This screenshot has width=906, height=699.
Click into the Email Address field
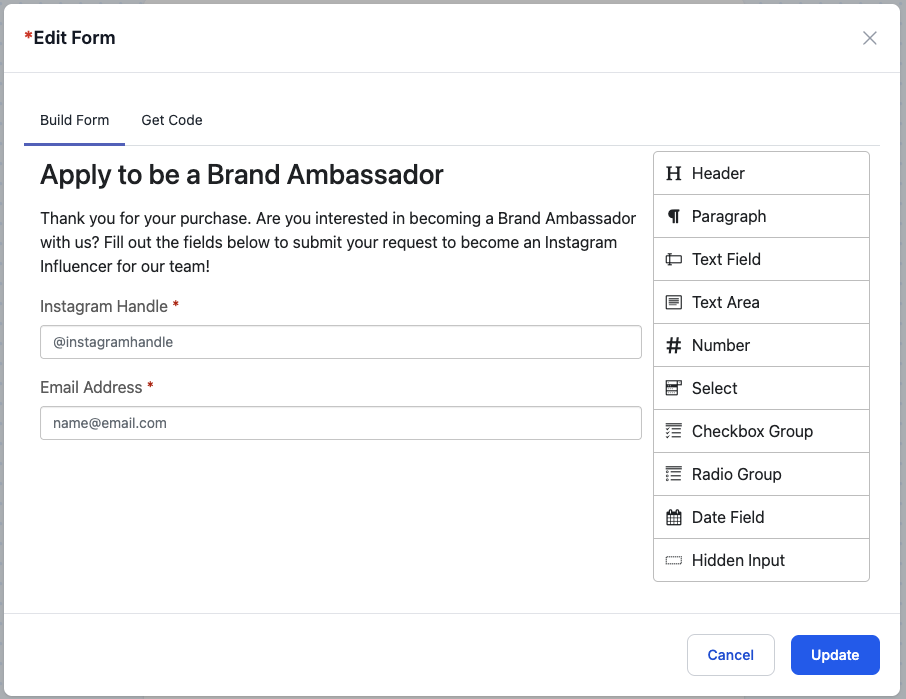[340, 423]
